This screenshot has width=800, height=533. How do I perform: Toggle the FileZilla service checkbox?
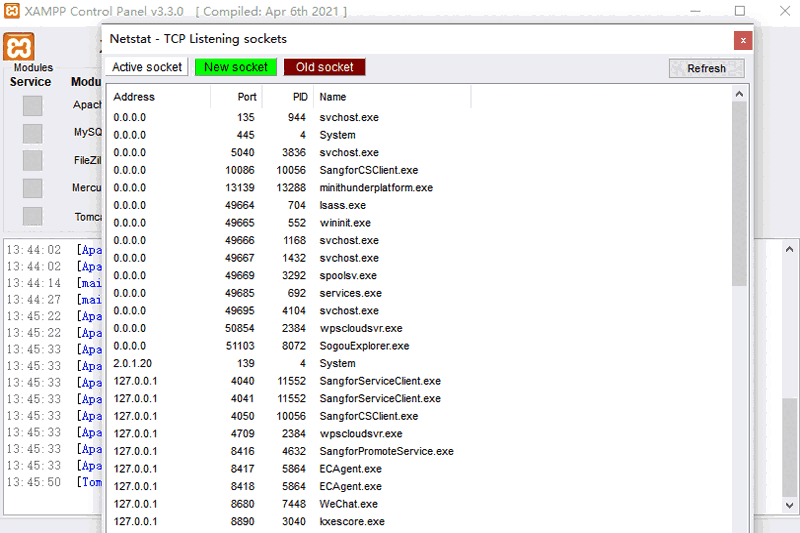(33, 161)
